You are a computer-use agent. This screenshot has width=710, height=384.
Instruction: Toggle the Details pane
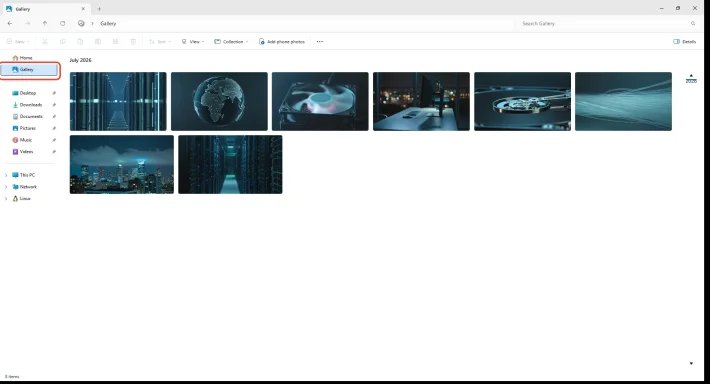[x=685, y=42]
